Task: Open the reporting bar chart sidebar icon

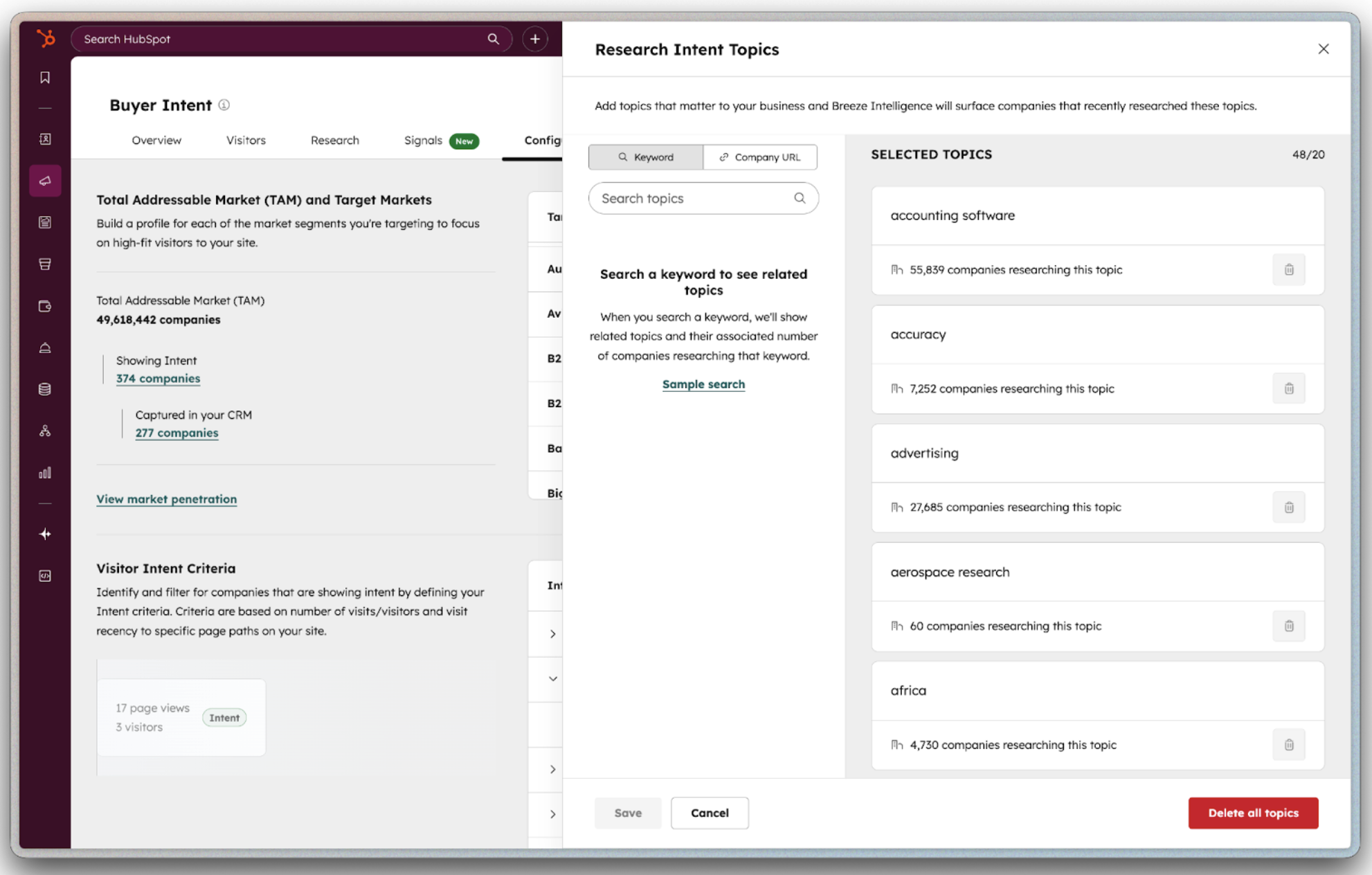Action: 45,473
